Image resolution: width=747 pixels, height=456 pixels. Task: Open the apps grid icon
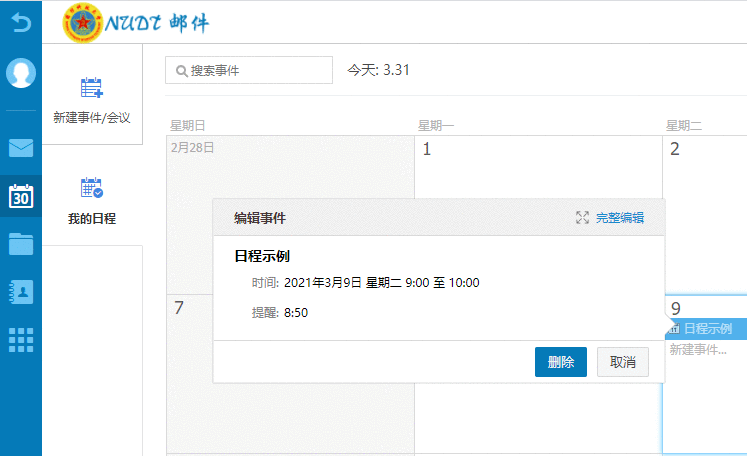pyautogui.click(x=21, y=339)
